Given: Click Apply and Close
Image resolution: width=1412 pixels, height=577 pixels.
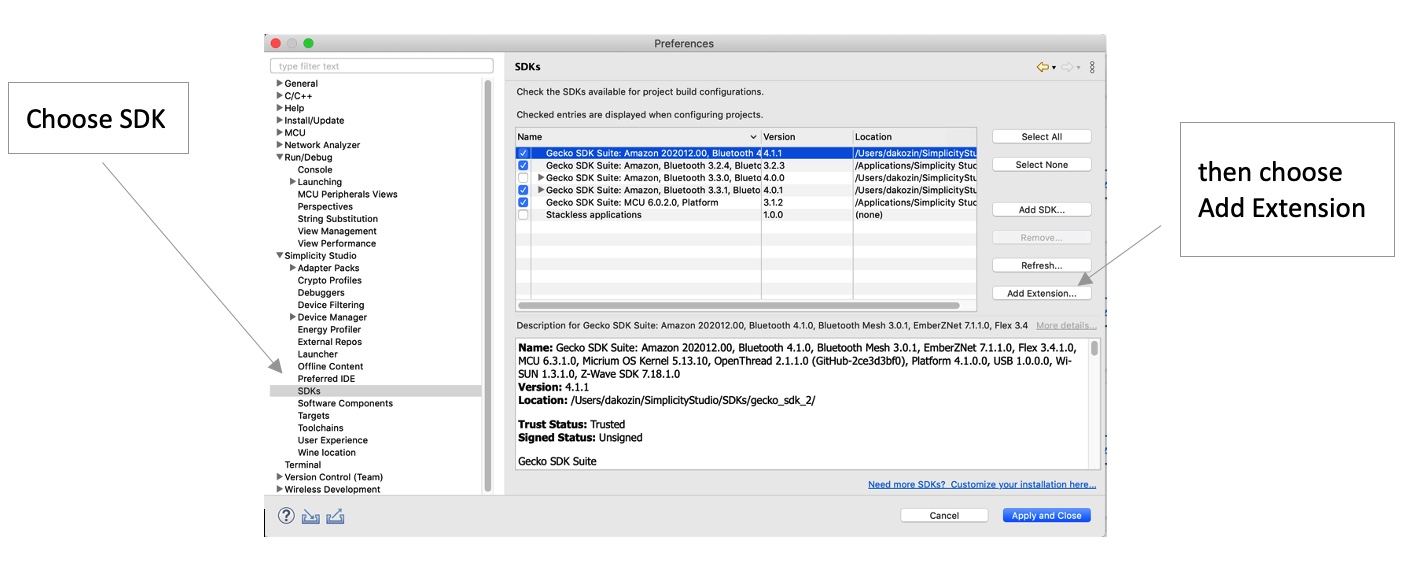Looking at the screenshot, I should pyautogui.click(x=1046, y=516).
